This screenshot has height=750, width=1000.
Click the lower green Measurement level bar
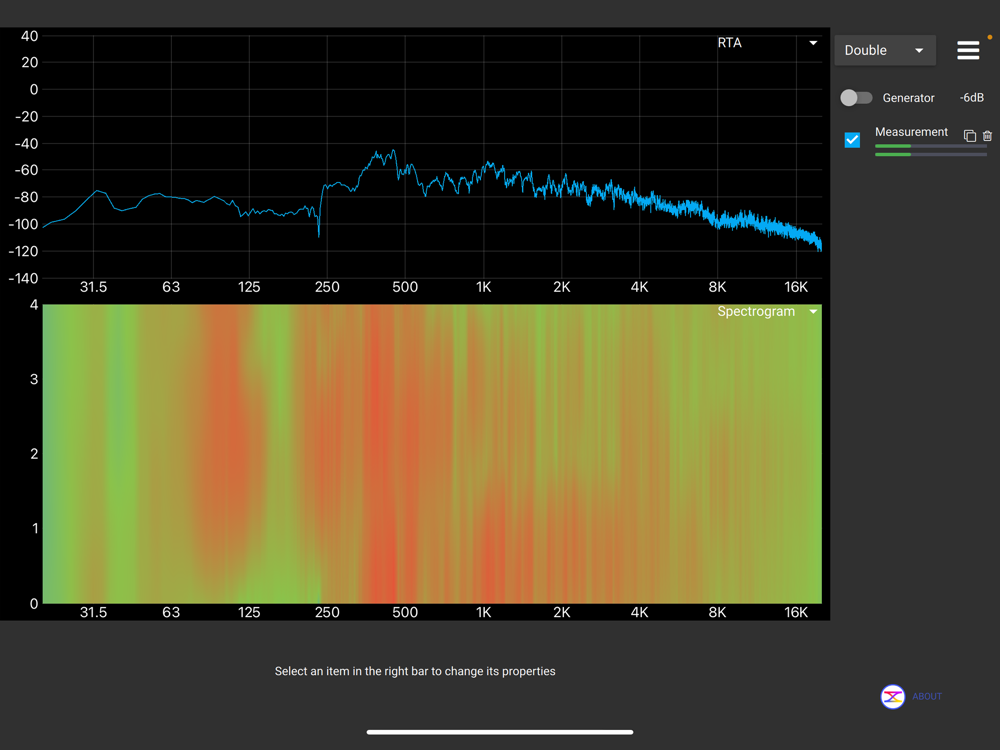893,155
